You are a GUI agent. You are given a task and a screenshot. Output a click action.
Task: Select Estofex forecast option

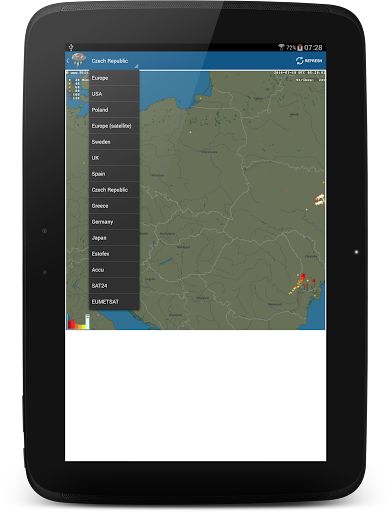click(114, 254)
